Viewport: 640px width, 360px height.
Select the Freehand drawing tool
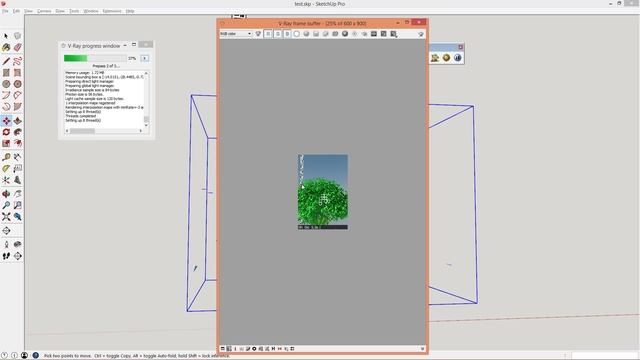[17, 61]
